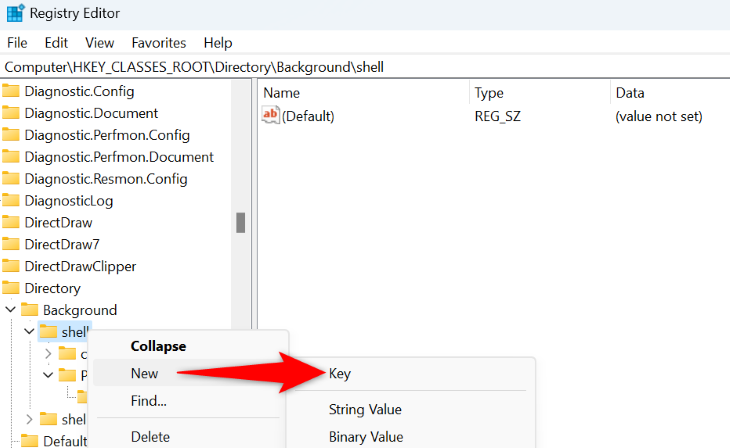Click the (Default) string value icon
The height and width of the screenshot is (448, 730).
[x=270, y=116]
